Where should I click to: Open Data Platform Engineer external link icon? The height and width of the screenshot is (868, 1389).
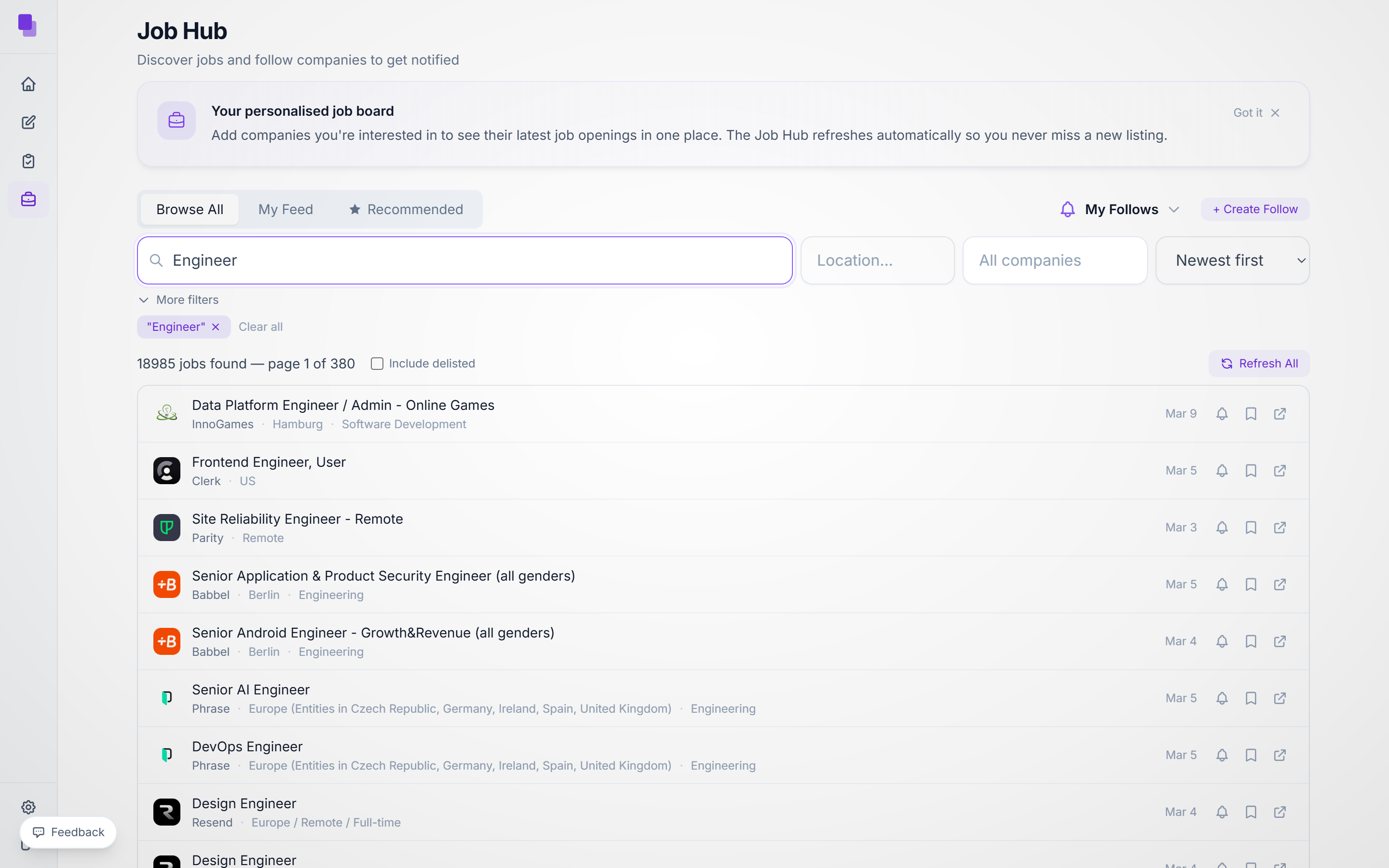tap(1280, 413)
